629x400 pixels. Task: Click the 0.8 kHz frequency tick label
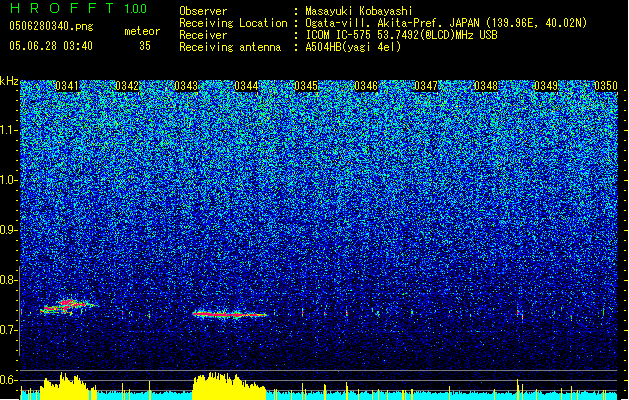[9, 280]
